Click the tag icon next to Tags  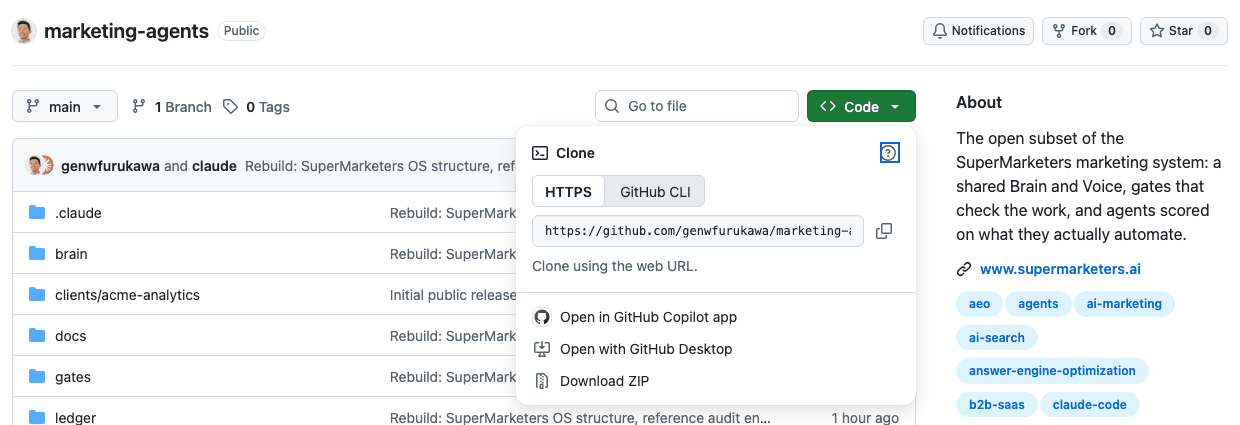[230, 107]
